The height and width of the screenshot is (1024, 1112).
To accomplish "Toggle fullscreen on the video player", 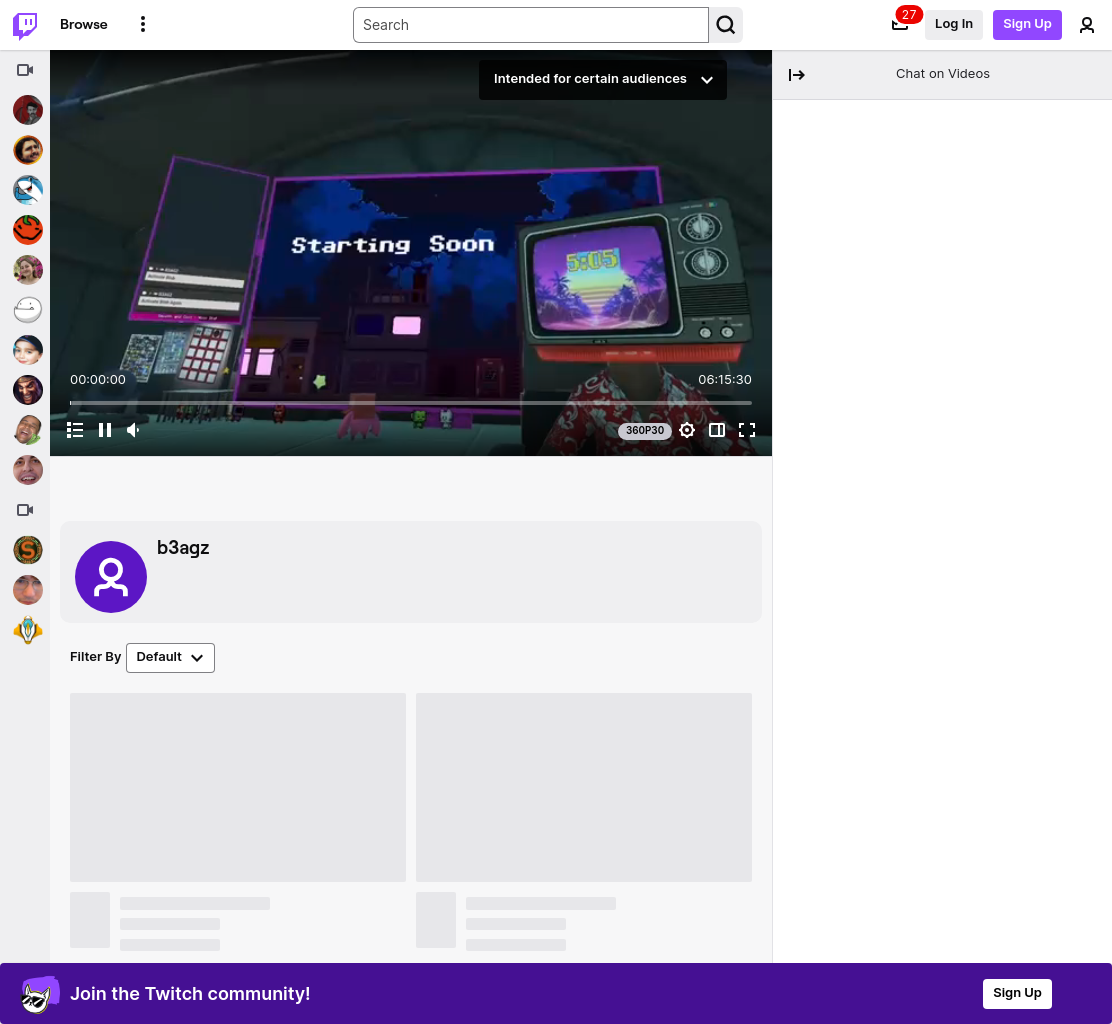I will click(x=747, y=430).
